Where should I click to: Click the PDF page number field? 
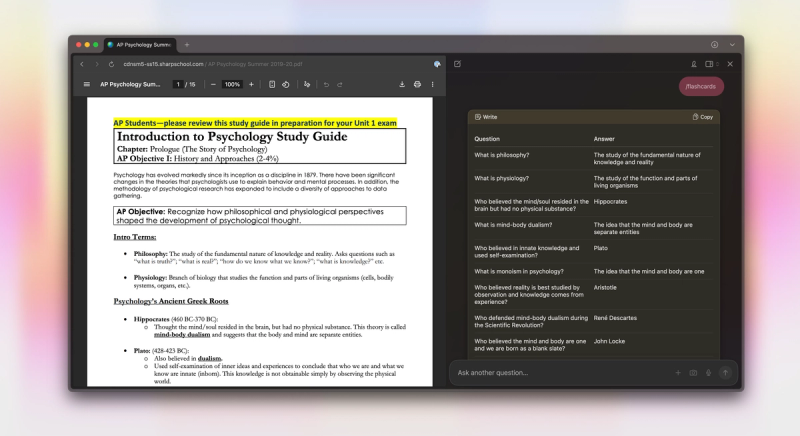tap(178, 85)
